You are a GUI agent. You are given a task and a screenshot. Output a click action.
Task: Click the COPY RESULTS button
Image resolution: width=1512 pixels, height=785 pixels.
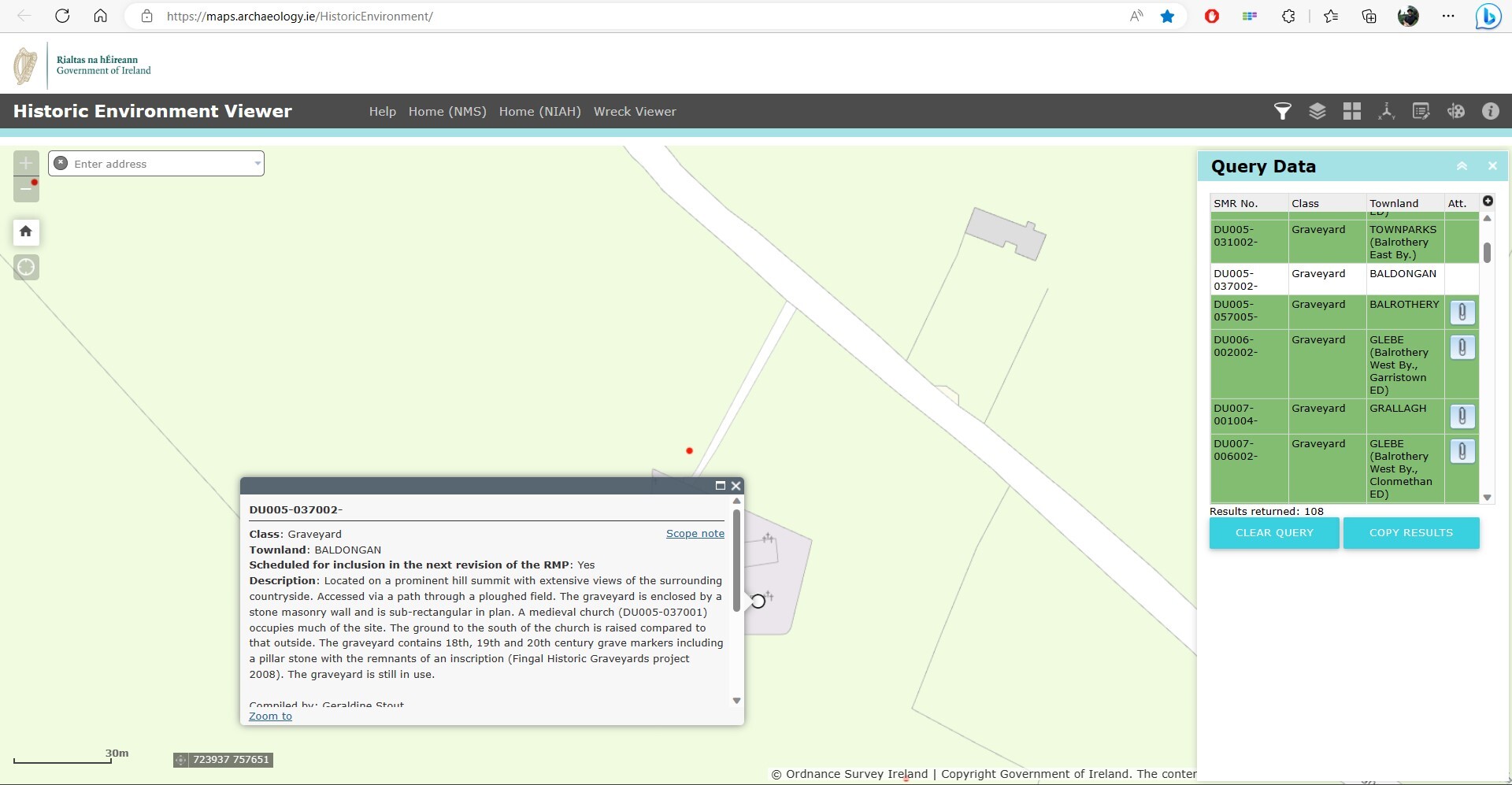(1411, 533)
